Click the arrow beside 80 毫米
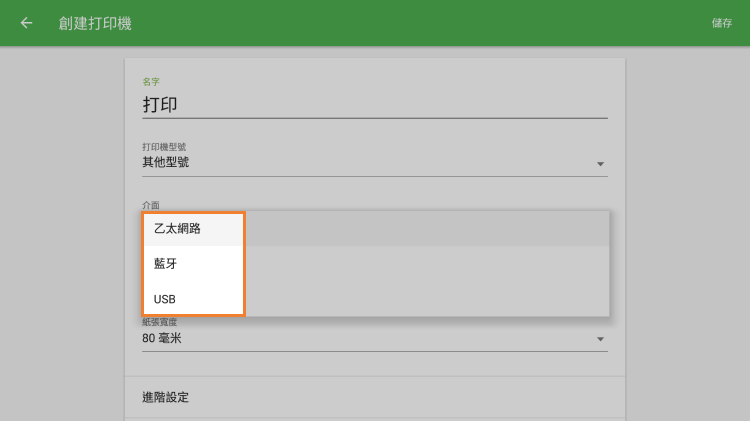The width and height of the screenshot is (750, 421). [x=600, y=340]
